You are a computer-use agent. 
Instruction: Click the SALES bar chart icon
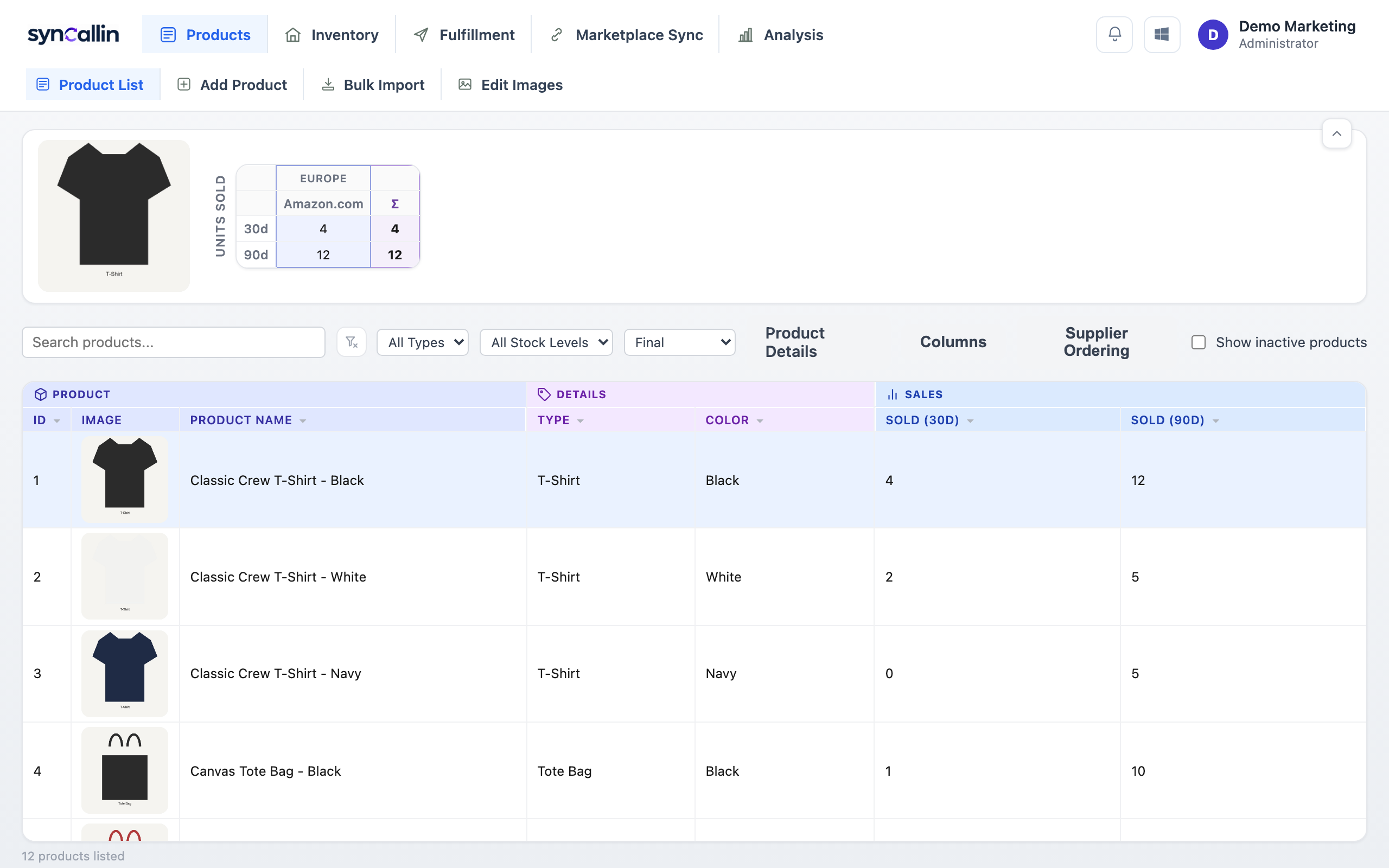pyautogui.click(x=893, y=394)
